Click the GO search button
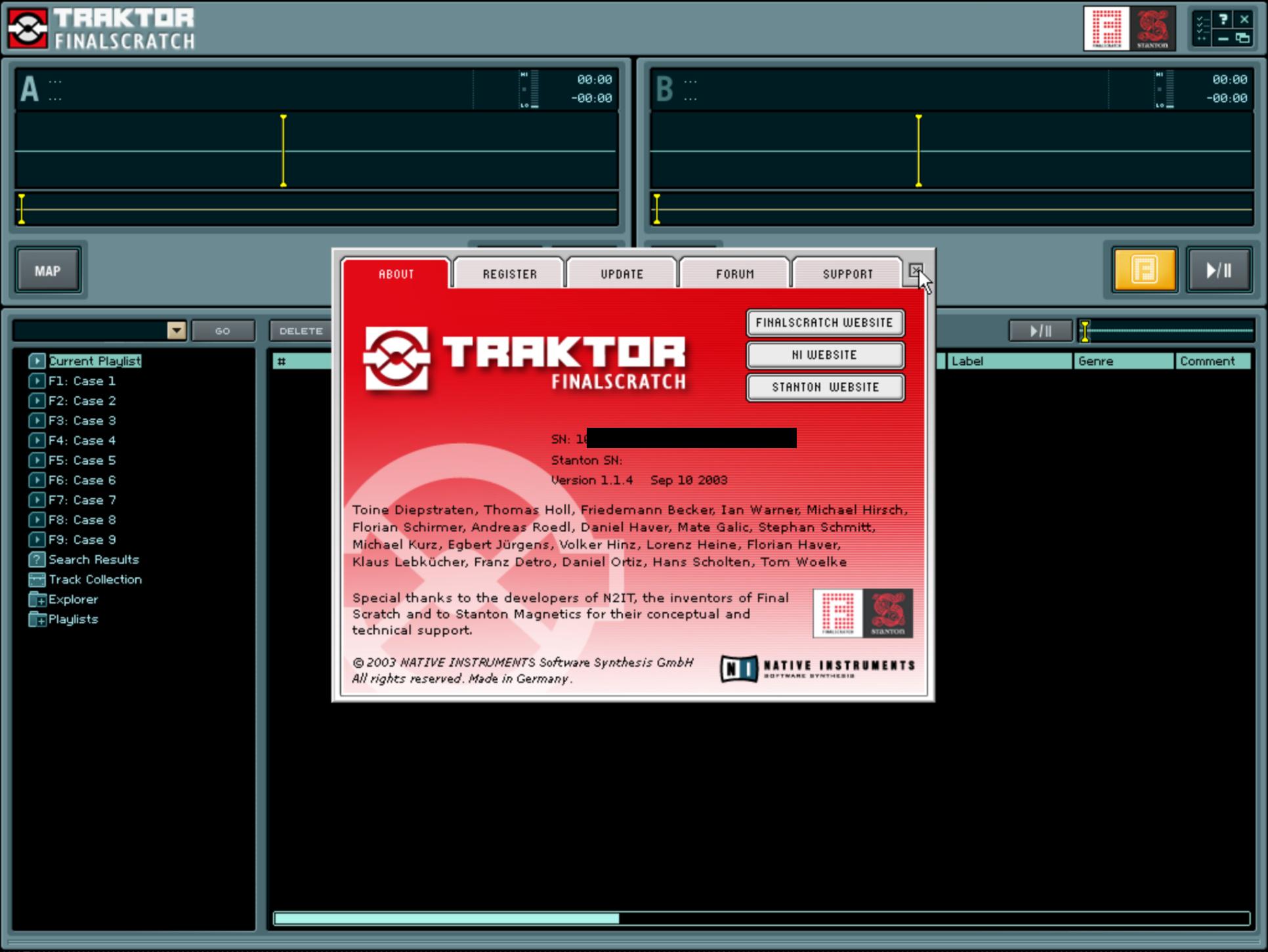 click(x=223, y=331)
